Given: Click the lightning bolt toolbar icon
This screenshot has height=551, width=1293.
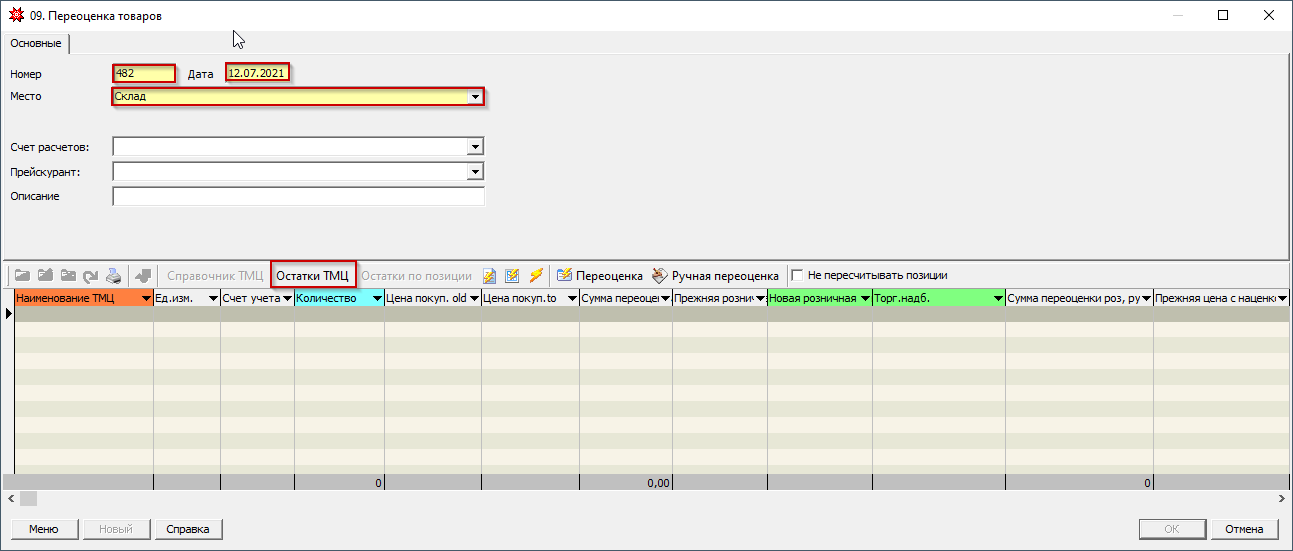Looking at the screenshot, I should (536, 276).
